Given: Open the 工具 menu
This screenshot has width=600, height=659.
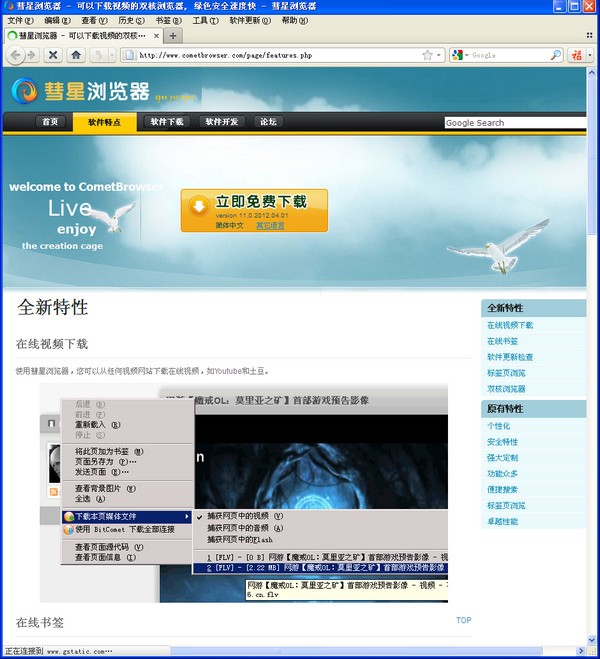Looking at the screenshot, I should tap(205, 20).
